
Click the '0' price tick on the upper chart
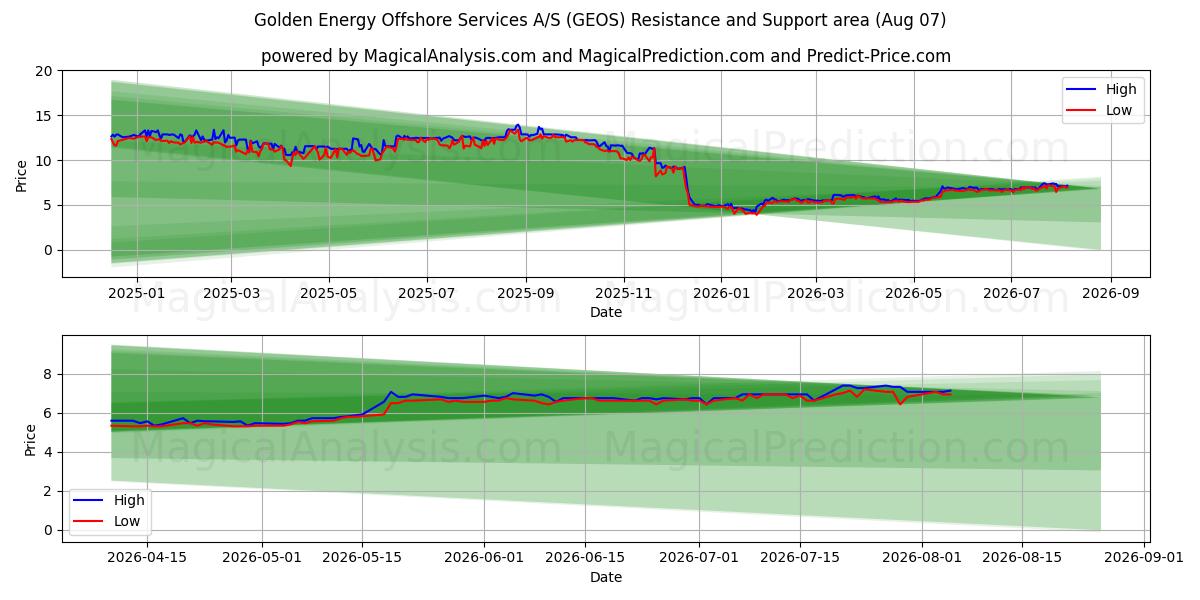pyautogui.click(x=47, y=251)
